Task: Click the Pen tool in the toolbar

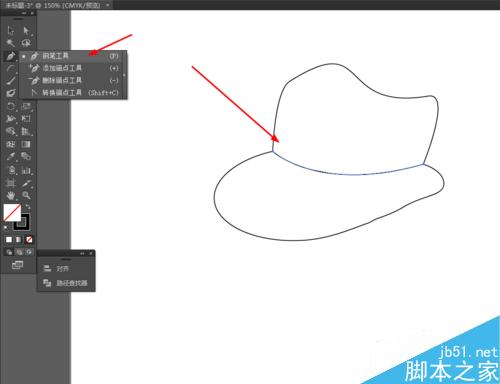Action: pos(11,56)
